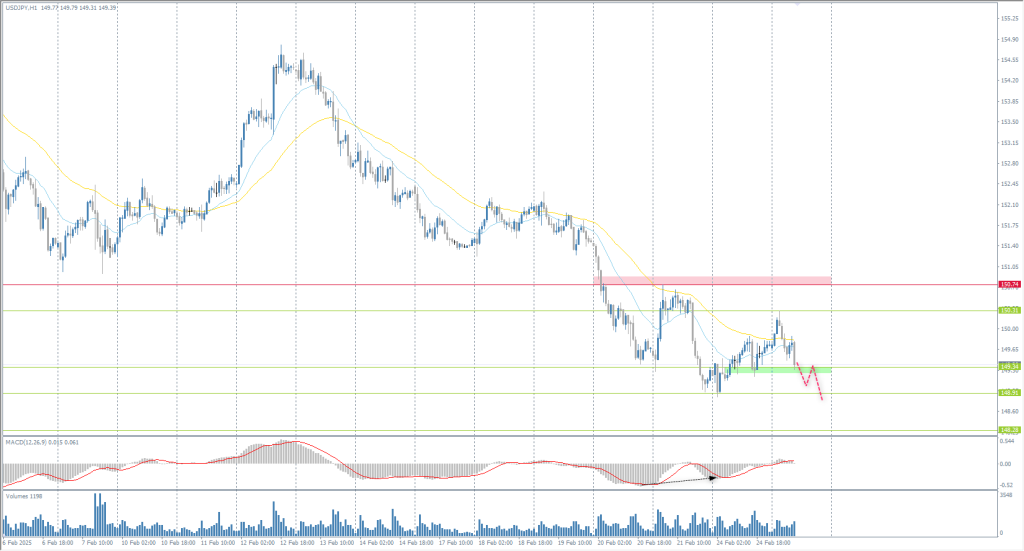Click the 6 Feb 2025 date label

tap(17, 541)
